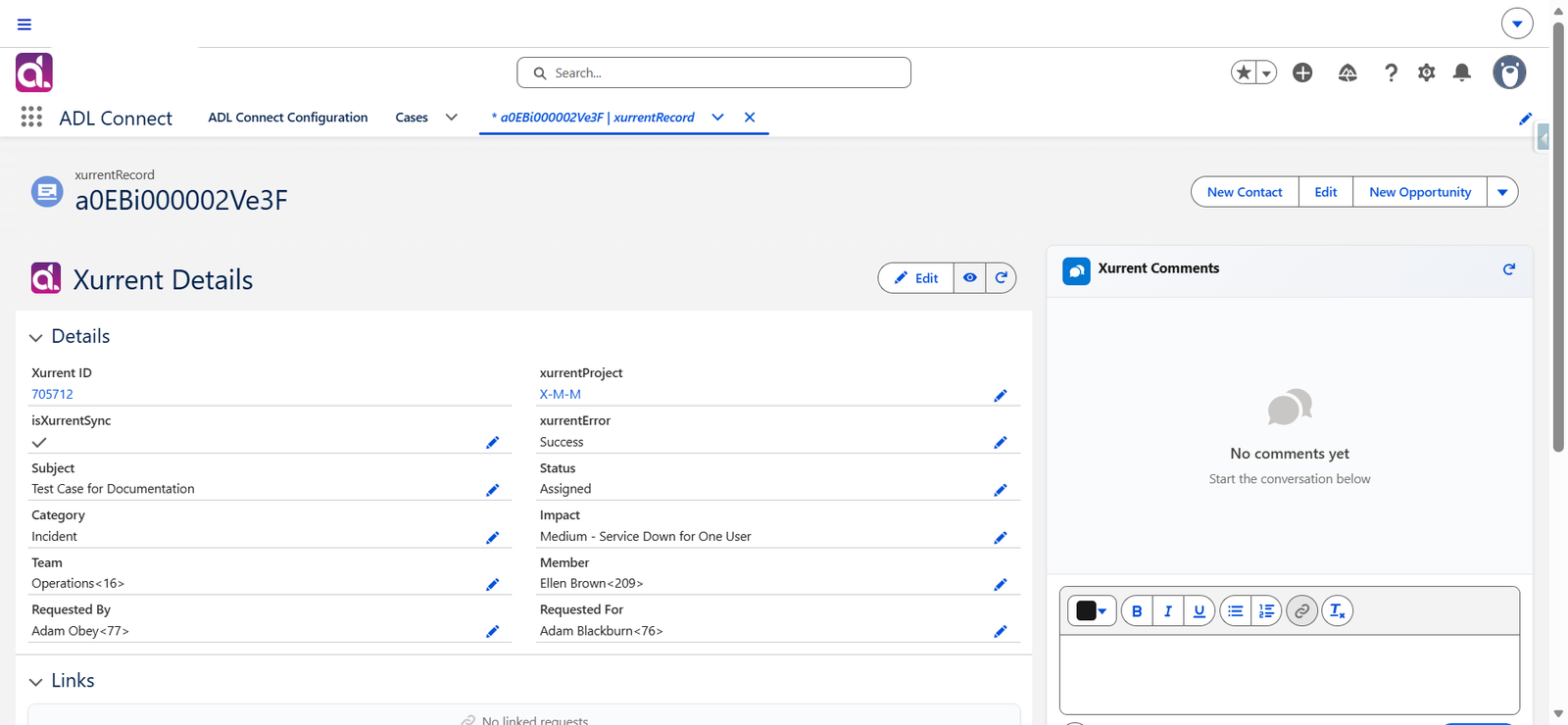Toggle underline formatting in comment editor
Image resolution: width=1568 pixels, height=725 pixels.
pos(1200,610)
